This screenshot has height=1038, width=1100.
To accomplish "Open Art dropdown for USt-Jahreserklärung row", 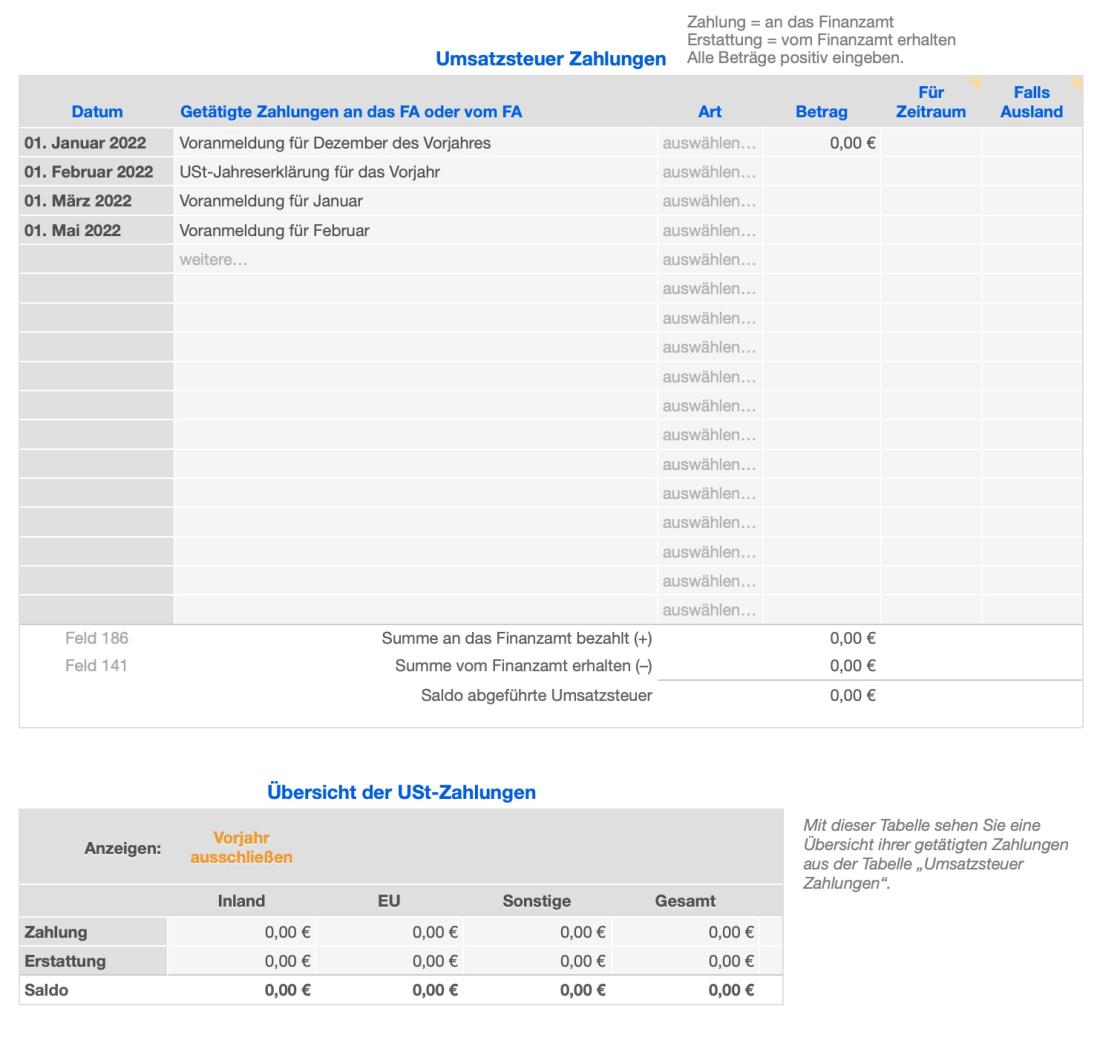I will 709,172.
